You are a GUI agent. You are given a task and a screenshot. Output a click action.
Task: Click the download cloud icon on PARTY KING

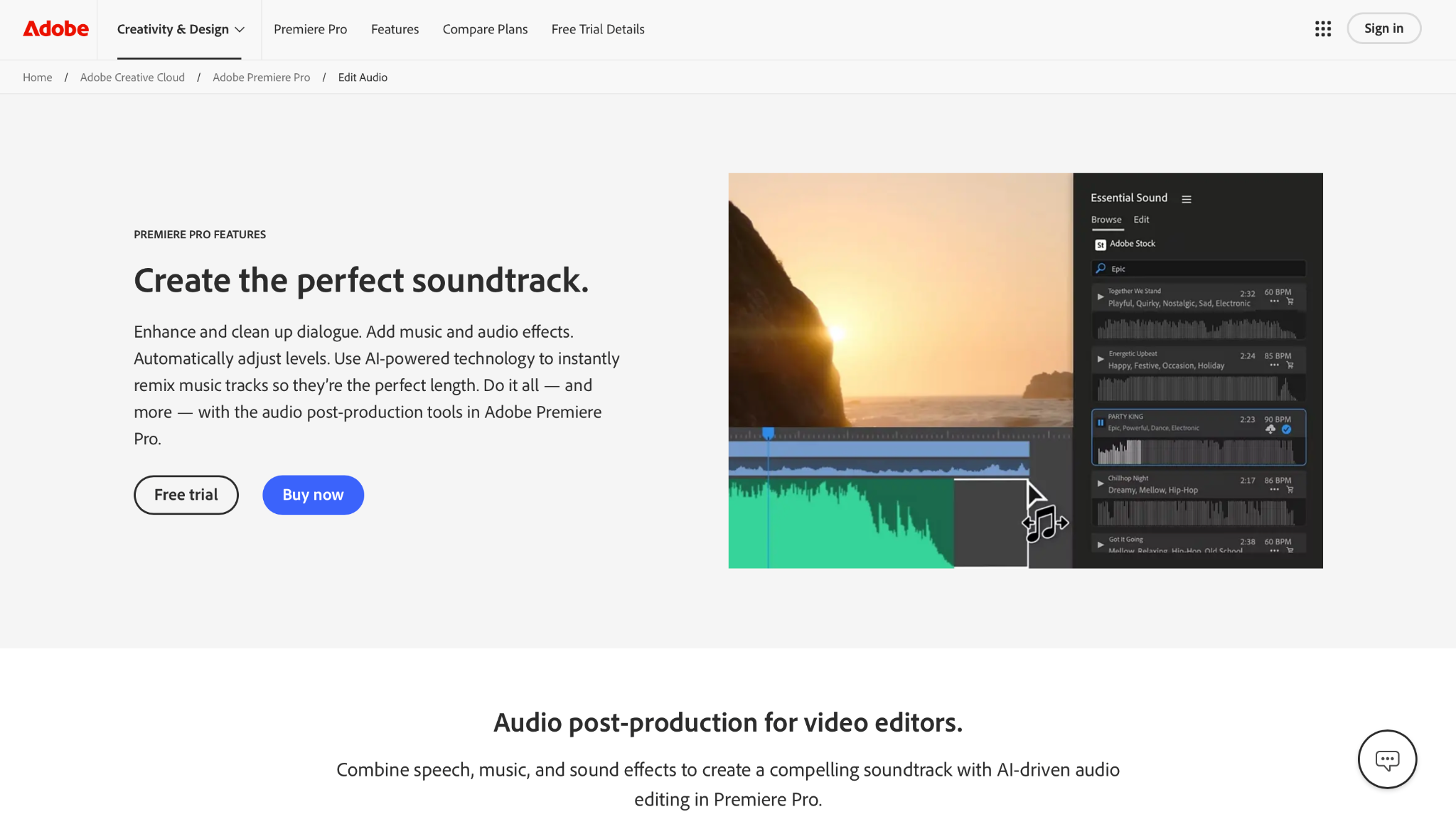(x=1270, y=429)
